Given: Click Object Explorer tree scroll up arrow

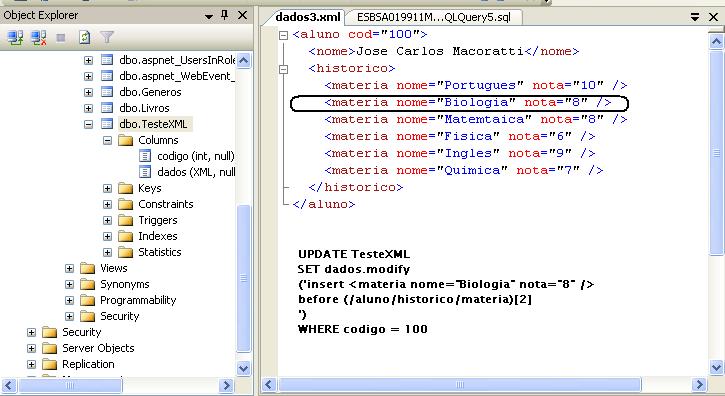Looking at the screenshot, I should pyautogui.click(x=243, y=60).
